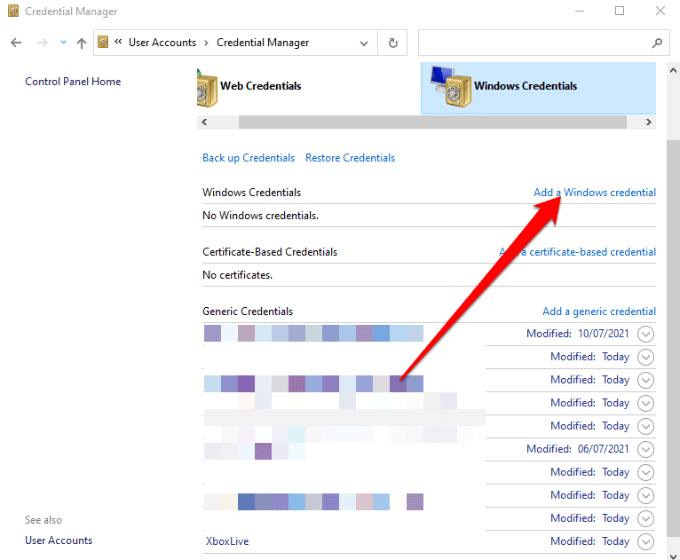
Task: Click the Up one level arrow
Action: tap(81, 43)
